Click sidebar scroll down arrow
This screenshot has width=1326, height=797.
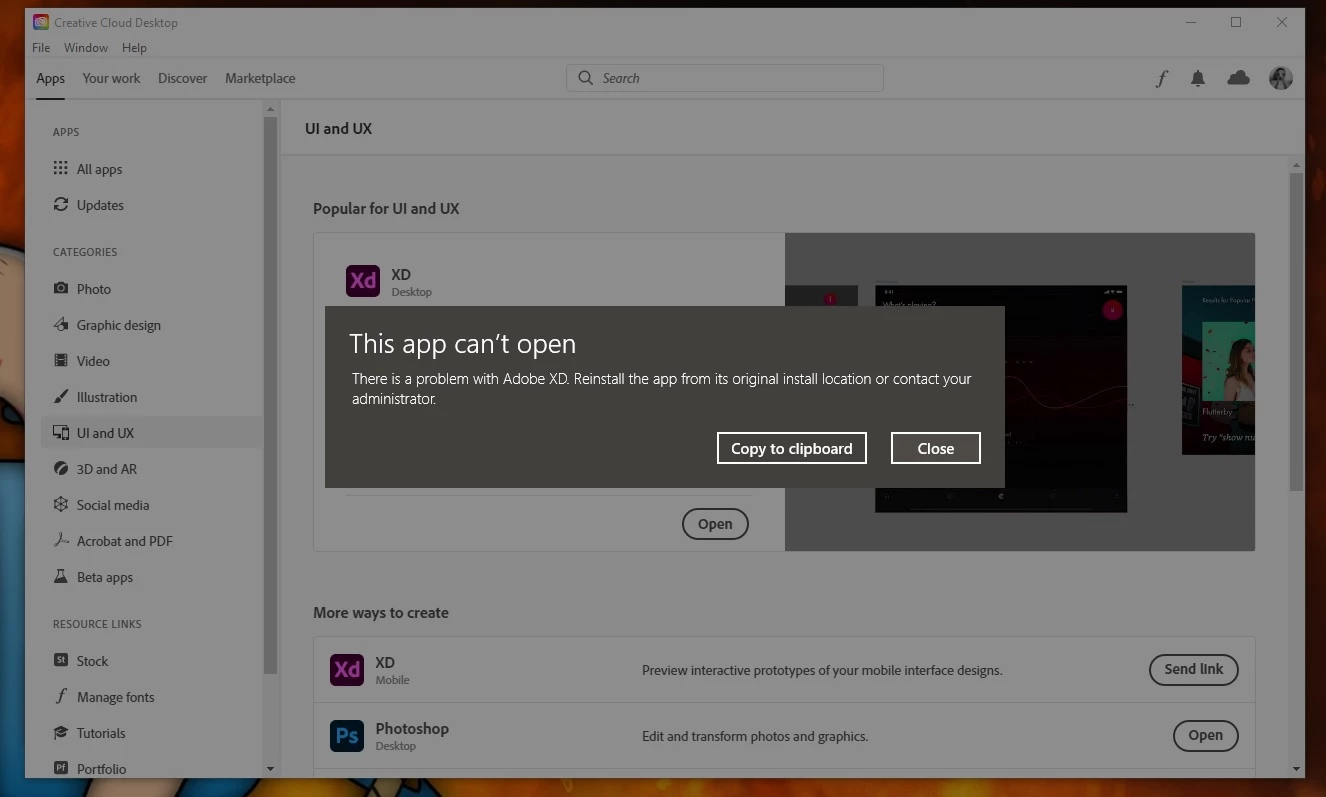[270, 769]
